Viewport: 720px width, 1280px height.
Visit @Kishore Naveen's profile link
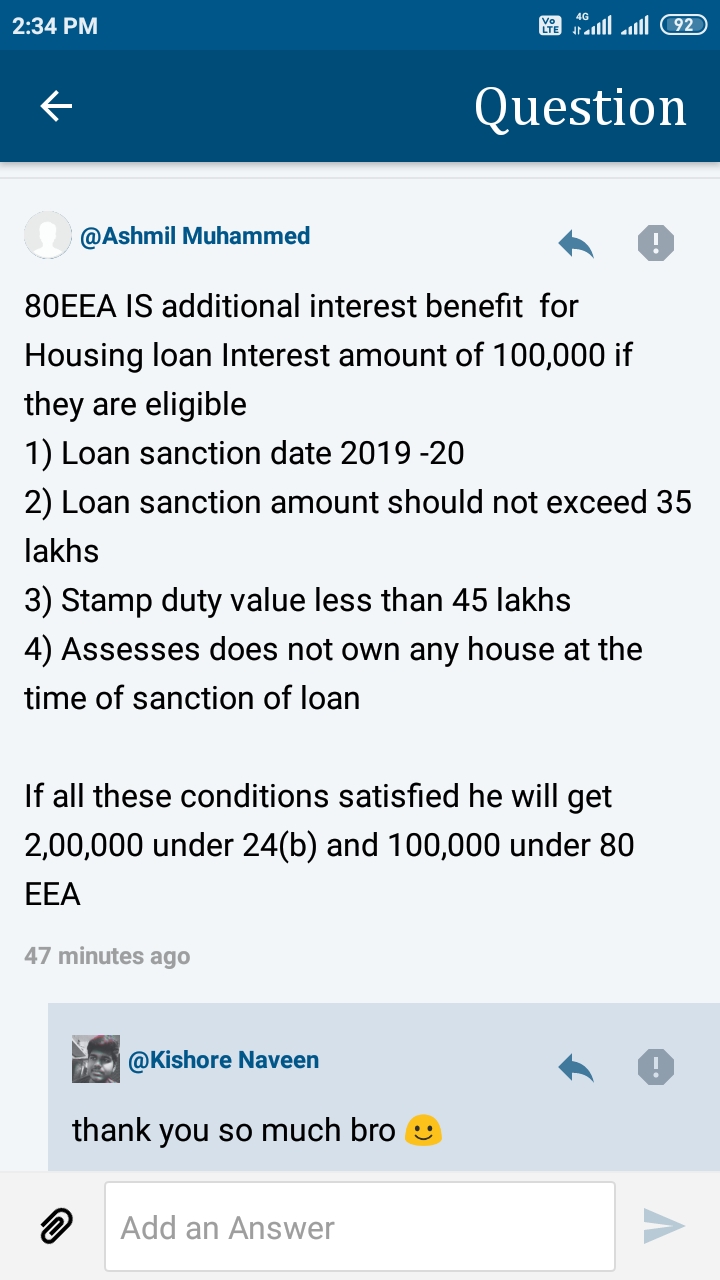click(x=224, y=1060)
